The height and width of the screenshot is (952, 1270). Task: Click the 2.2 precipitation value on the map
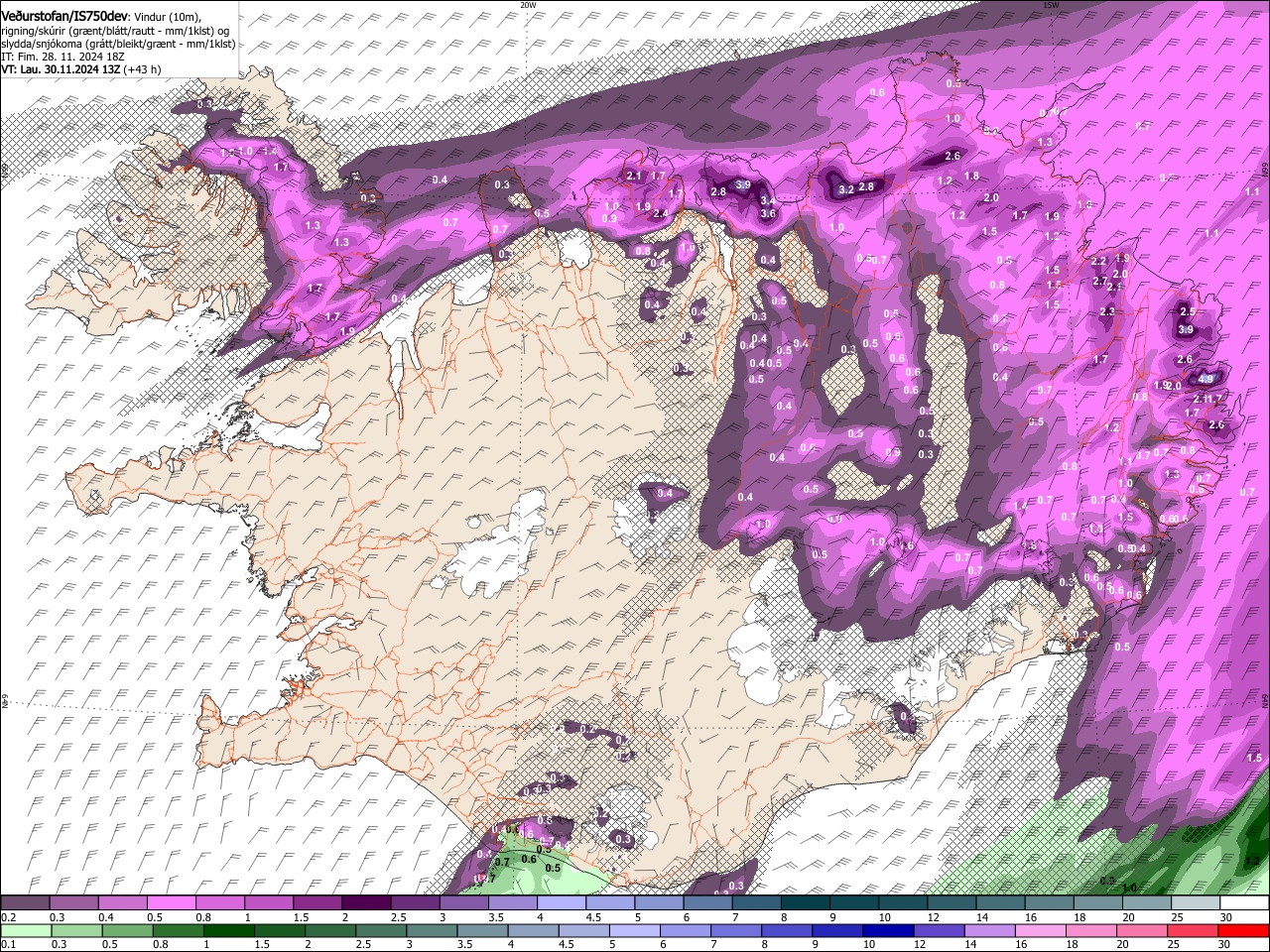click(x=1098, y=262)
